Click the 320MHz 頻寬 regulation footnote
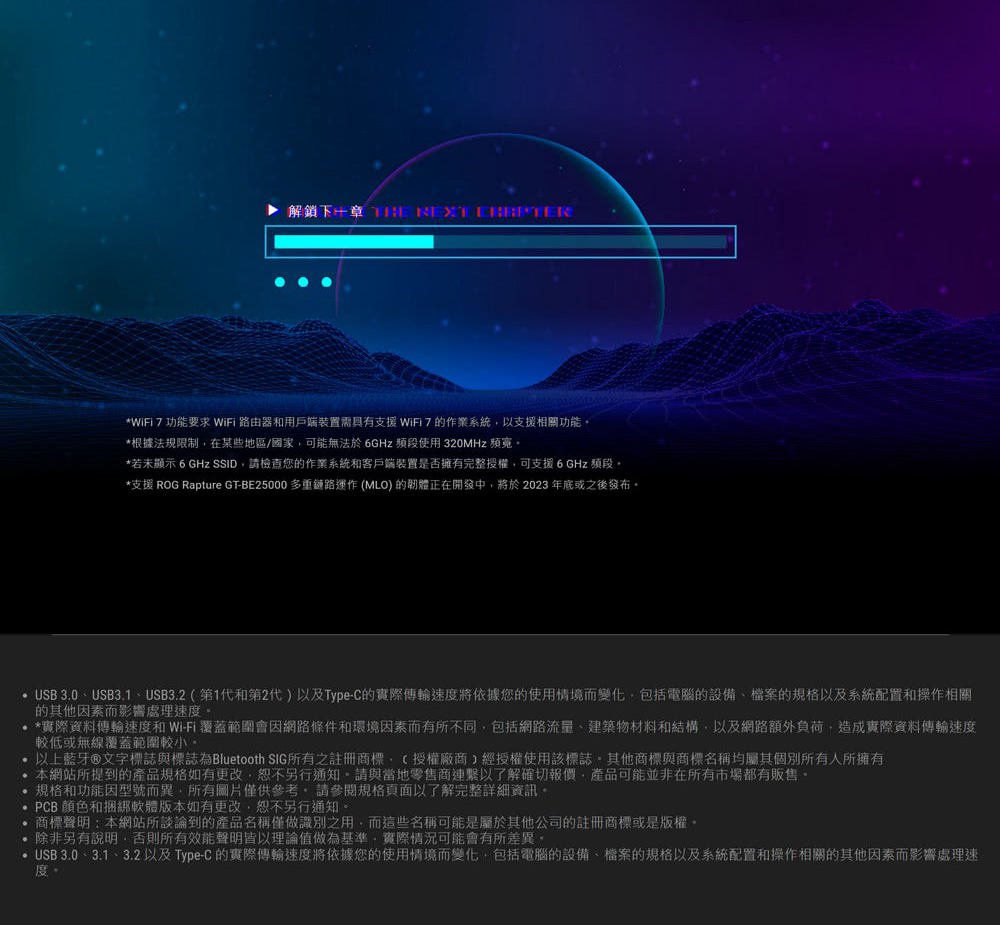This screenshot has width=1000, height=925. coord(324,443)
